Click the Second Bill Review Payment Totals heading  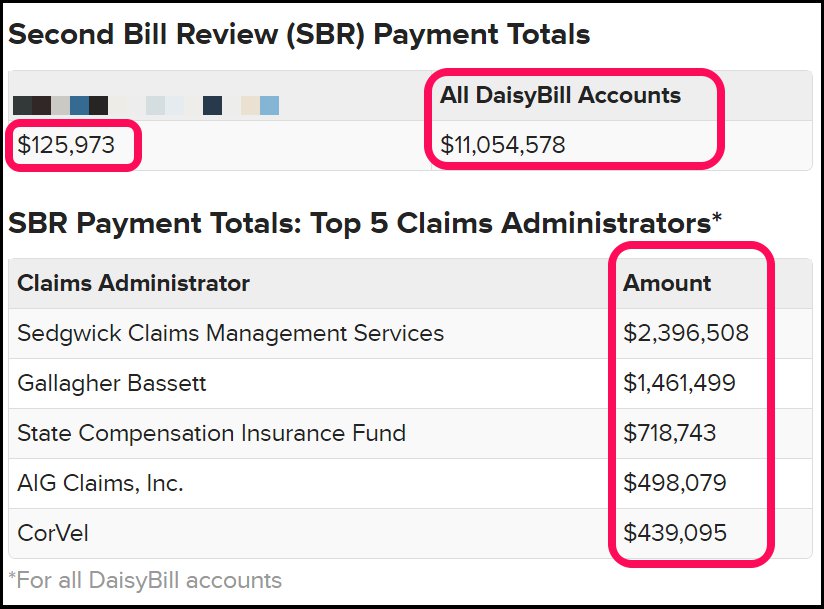(299, 35)
